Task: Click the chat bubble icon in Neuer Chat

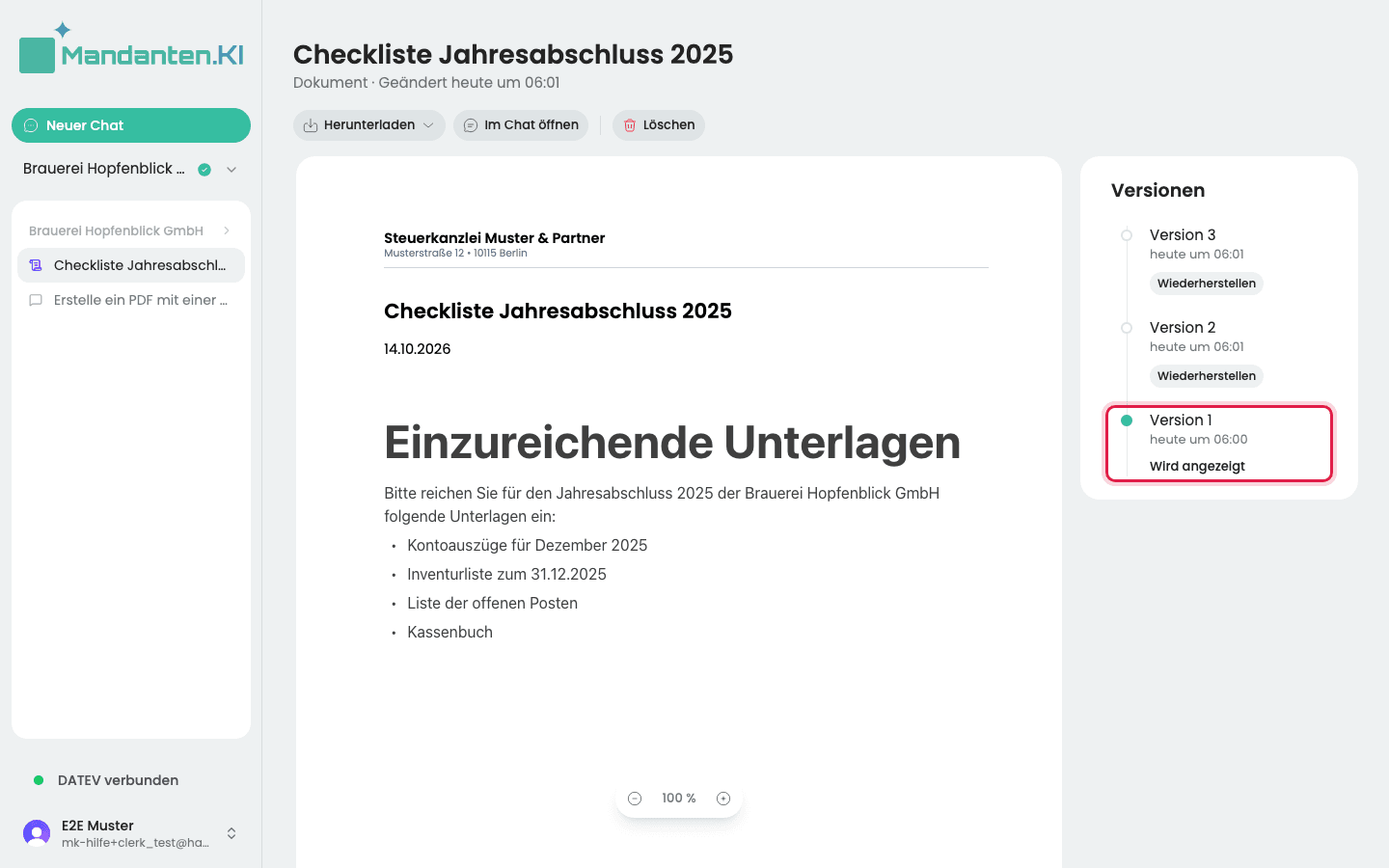Action: [31, 125]
